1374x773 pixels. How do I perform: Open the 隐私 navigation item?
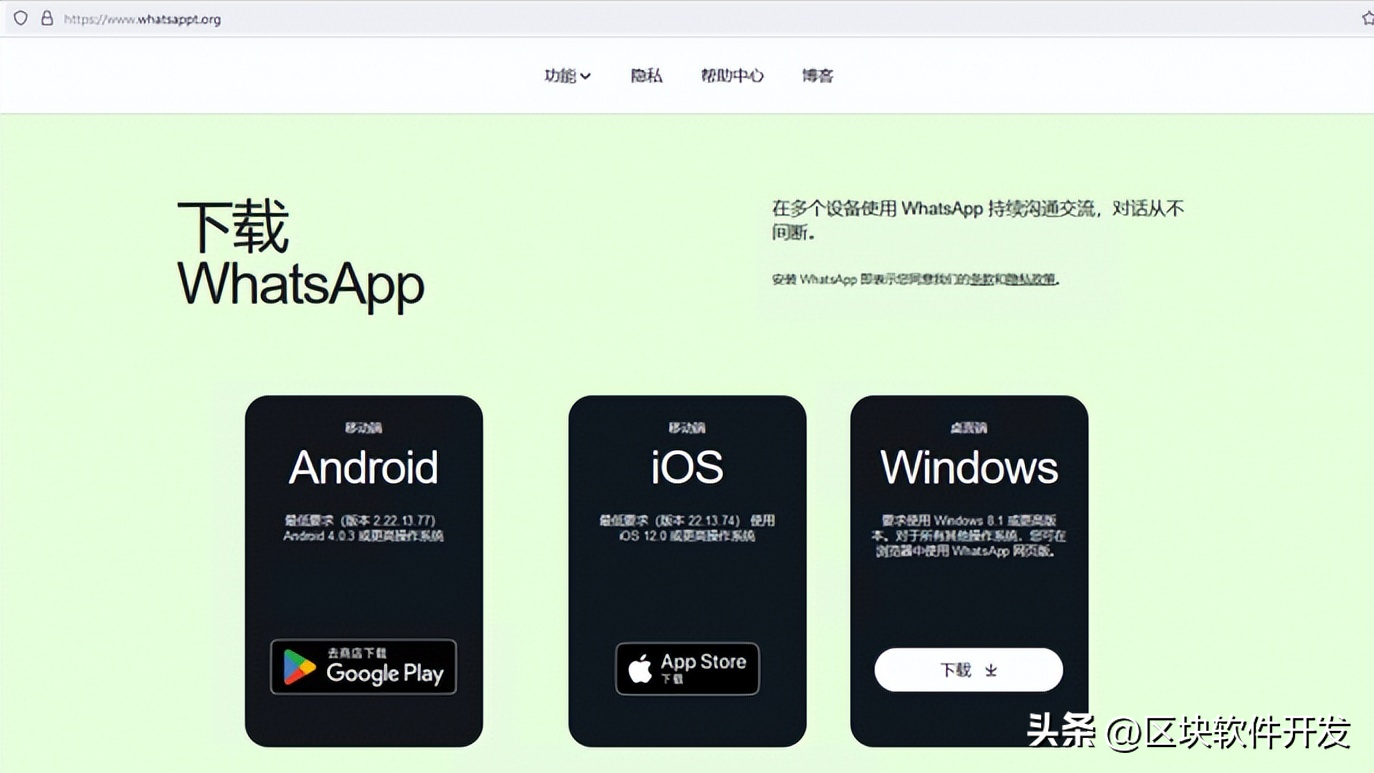pos(646,76)
